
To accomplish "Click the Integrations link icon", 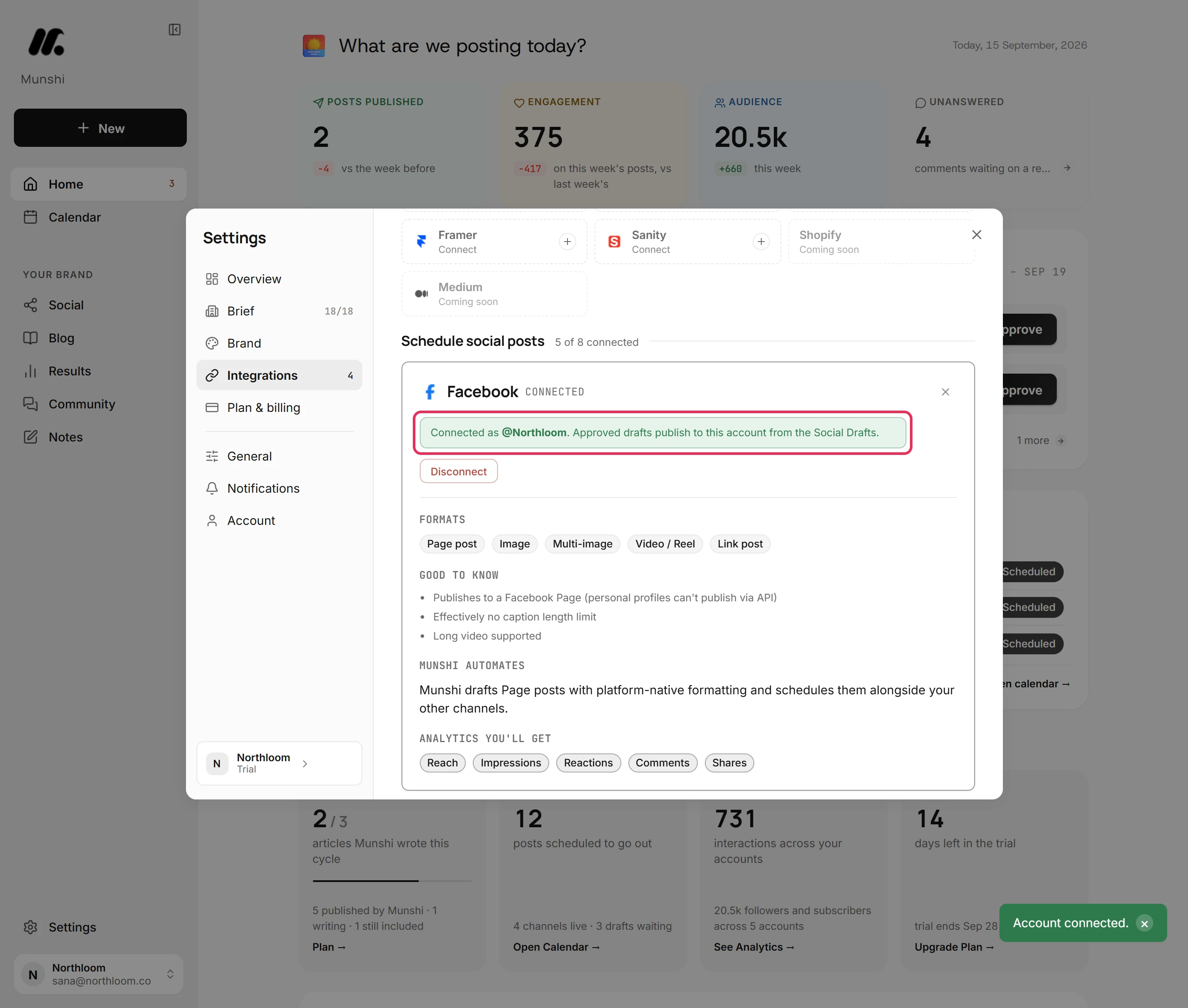I will (212, 375).
